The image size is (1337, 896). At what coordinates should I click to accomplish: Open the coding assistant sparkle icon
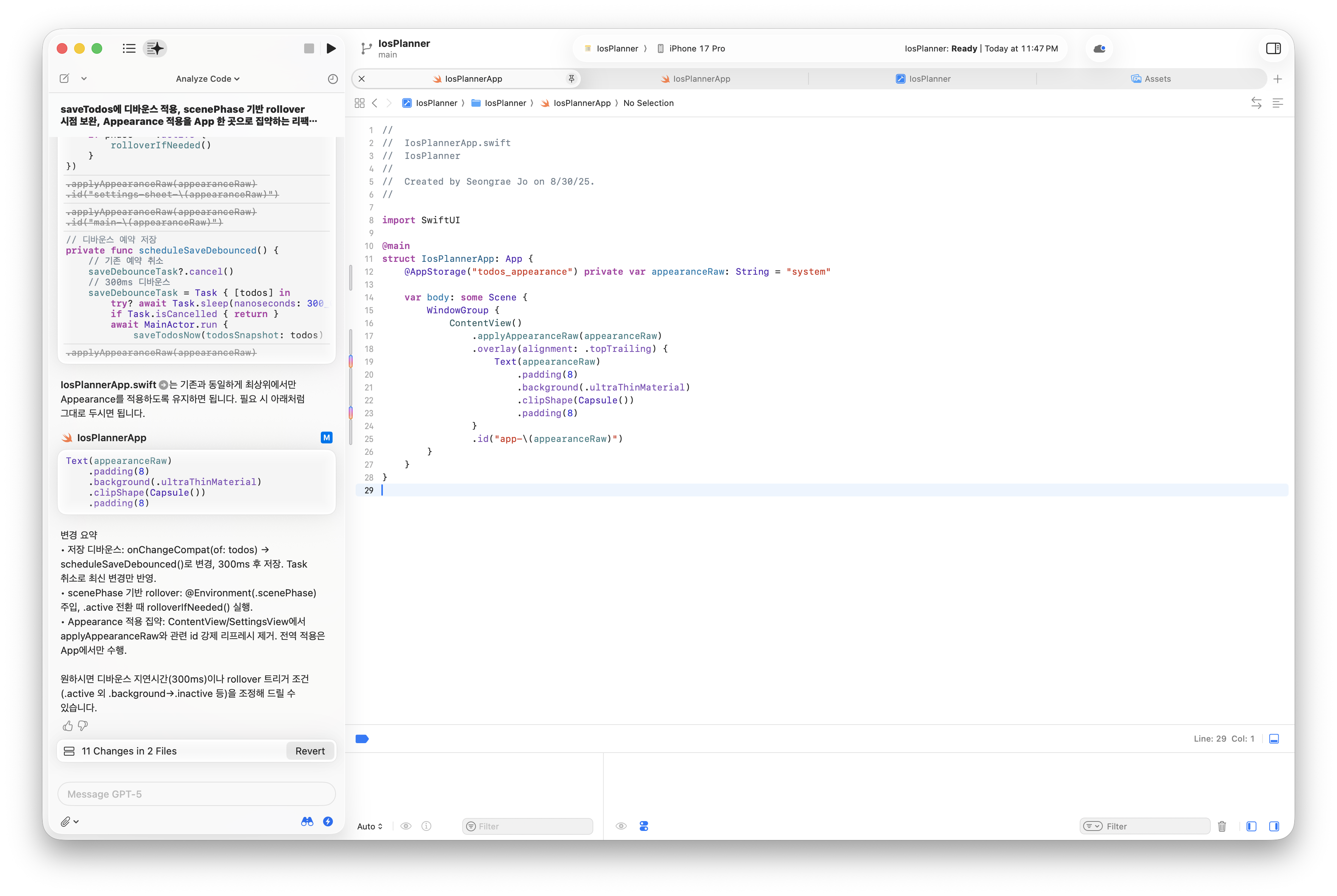click(x=155, y=48)
